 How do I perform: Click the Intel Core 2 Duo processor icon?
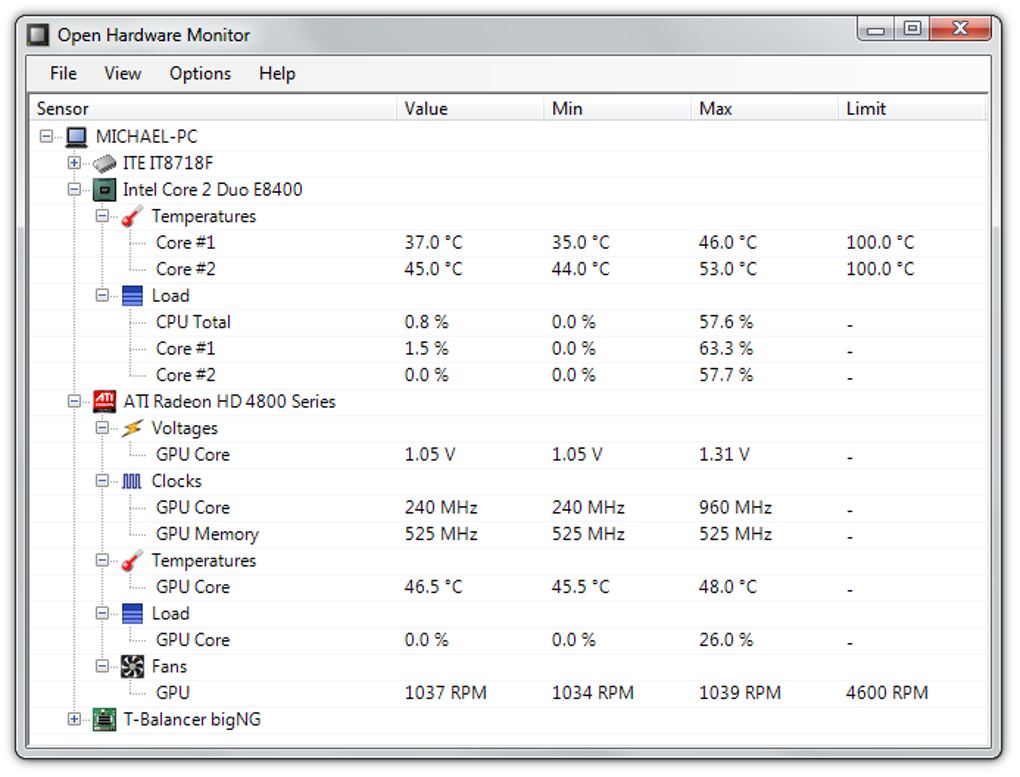click(104, 190)
